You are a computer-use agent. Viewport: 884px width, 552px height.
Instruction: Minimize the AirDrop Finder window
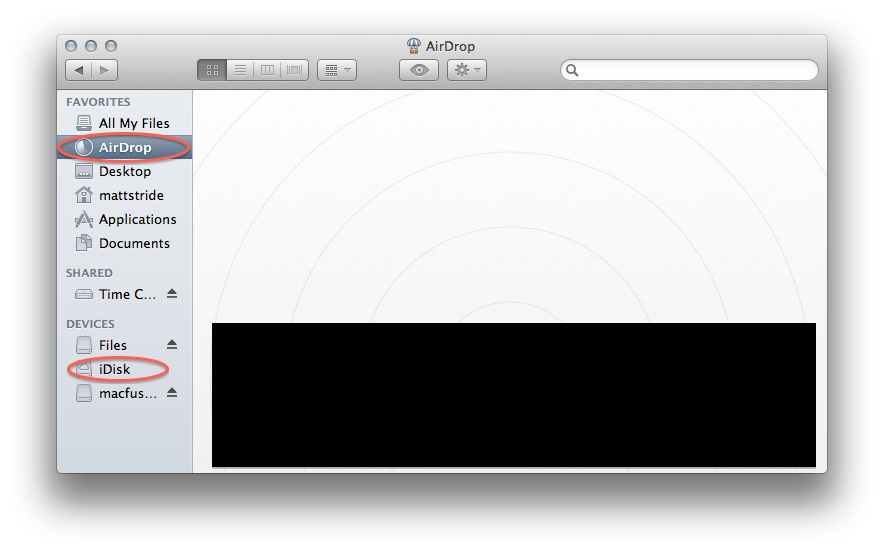91,46
